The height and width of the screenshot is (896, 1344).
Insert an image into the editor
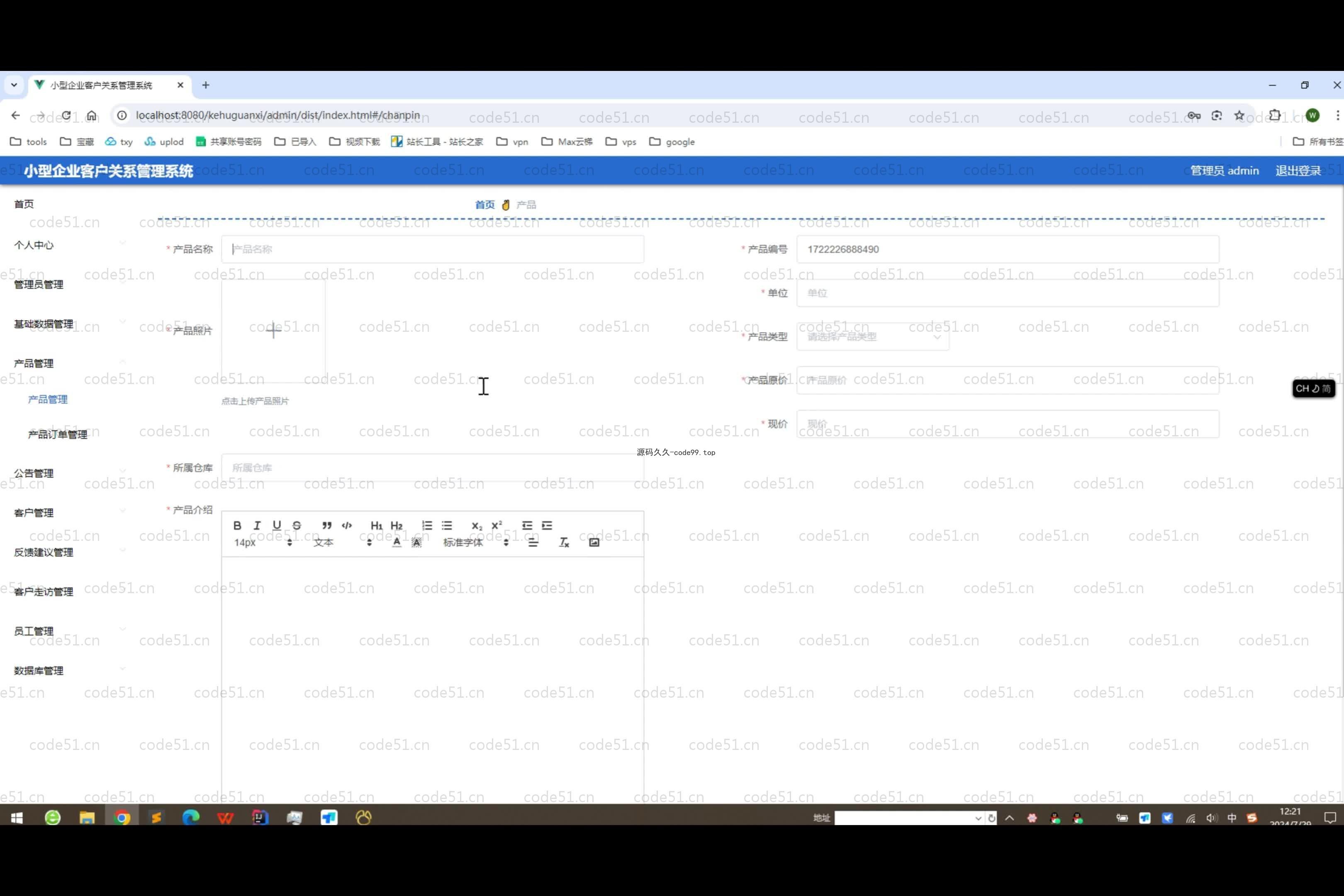point(594,542)
